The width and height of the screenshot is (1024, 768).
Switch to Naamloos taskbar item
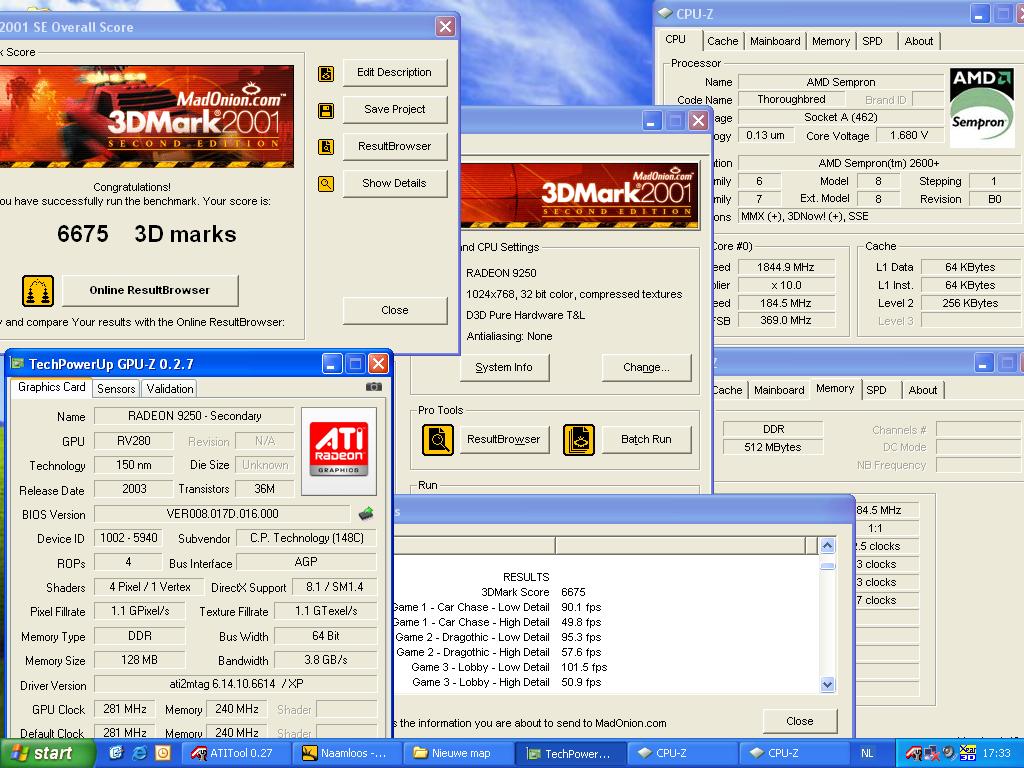click(x=345, y=753)
